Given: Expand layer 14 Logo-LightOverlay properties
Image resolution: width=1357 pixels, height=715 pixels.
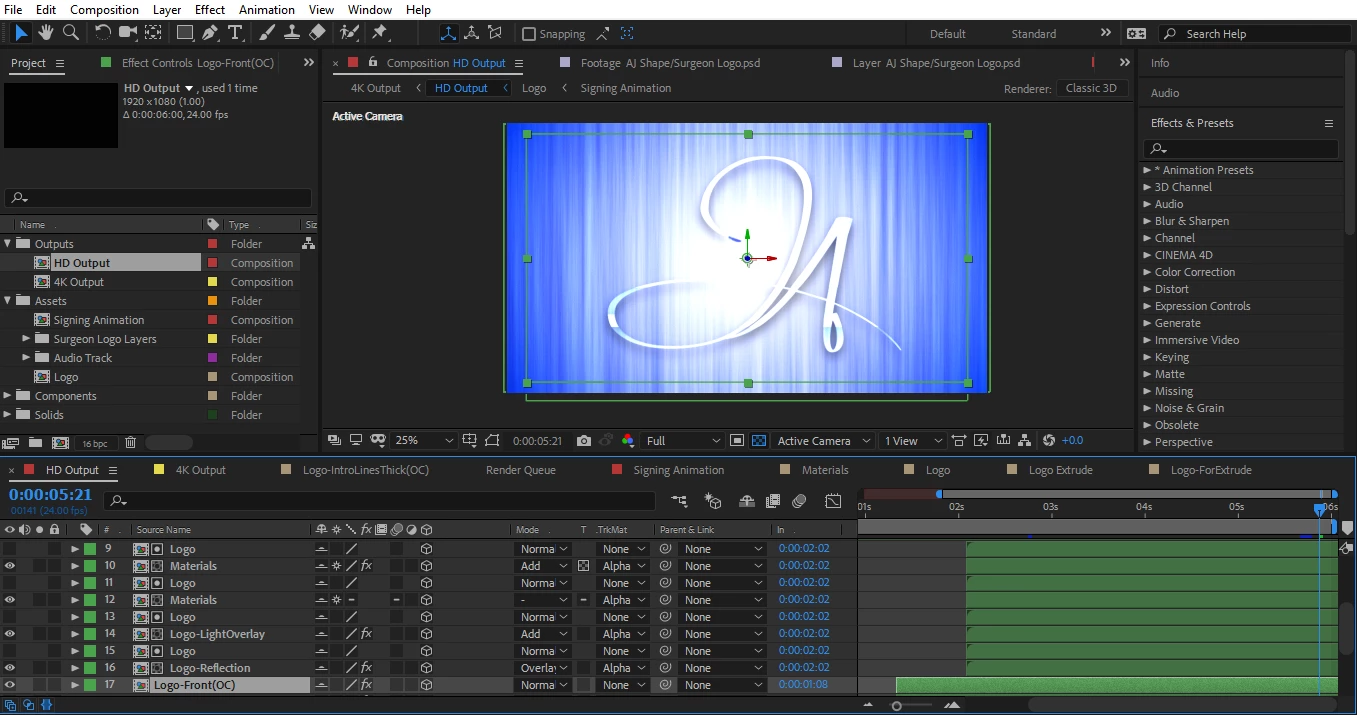Looking at the screenshot, I should (75, 634).
